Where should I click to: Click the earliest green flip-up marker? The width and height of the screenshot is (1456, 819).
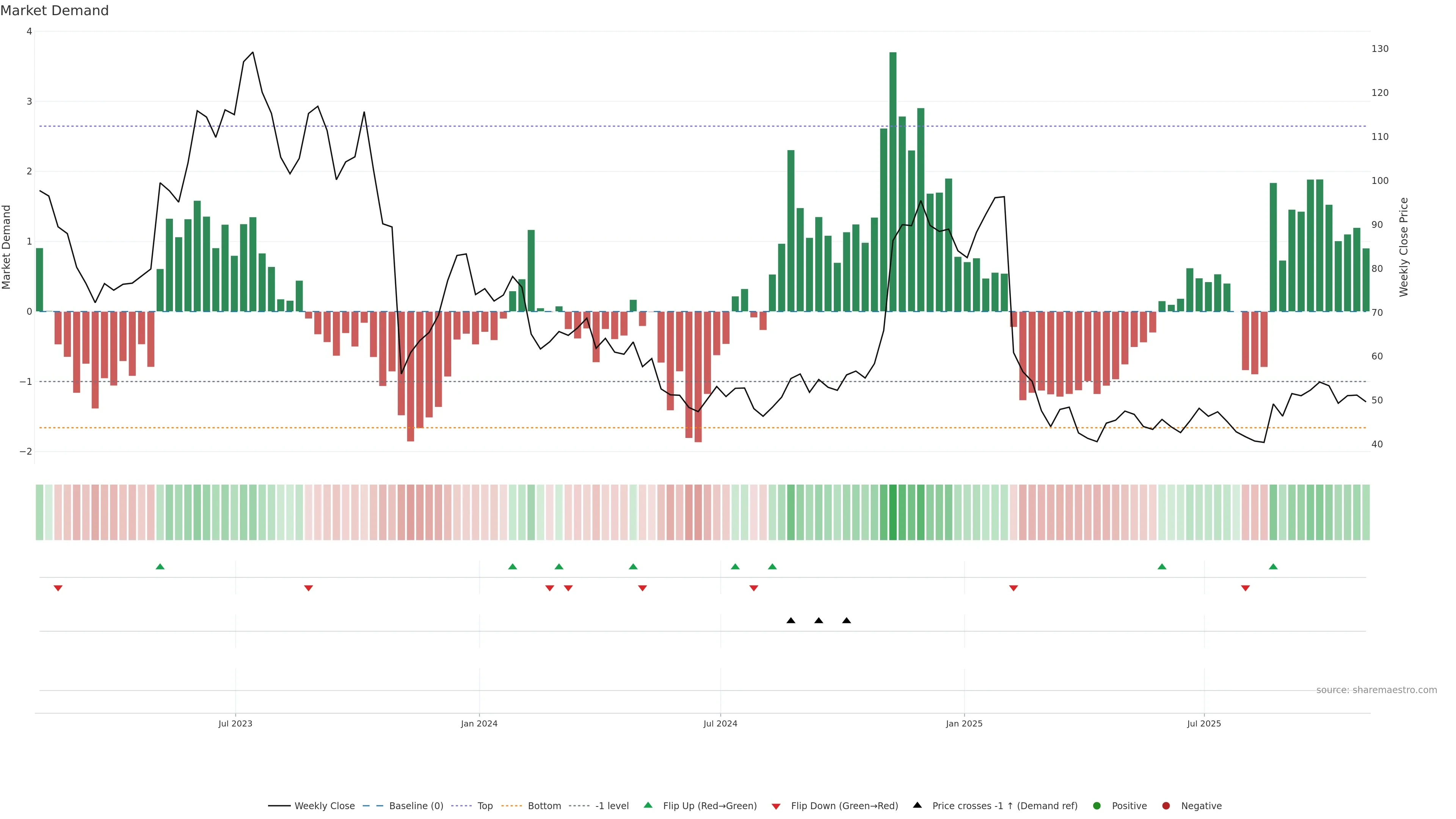click(x=160, y=567)
